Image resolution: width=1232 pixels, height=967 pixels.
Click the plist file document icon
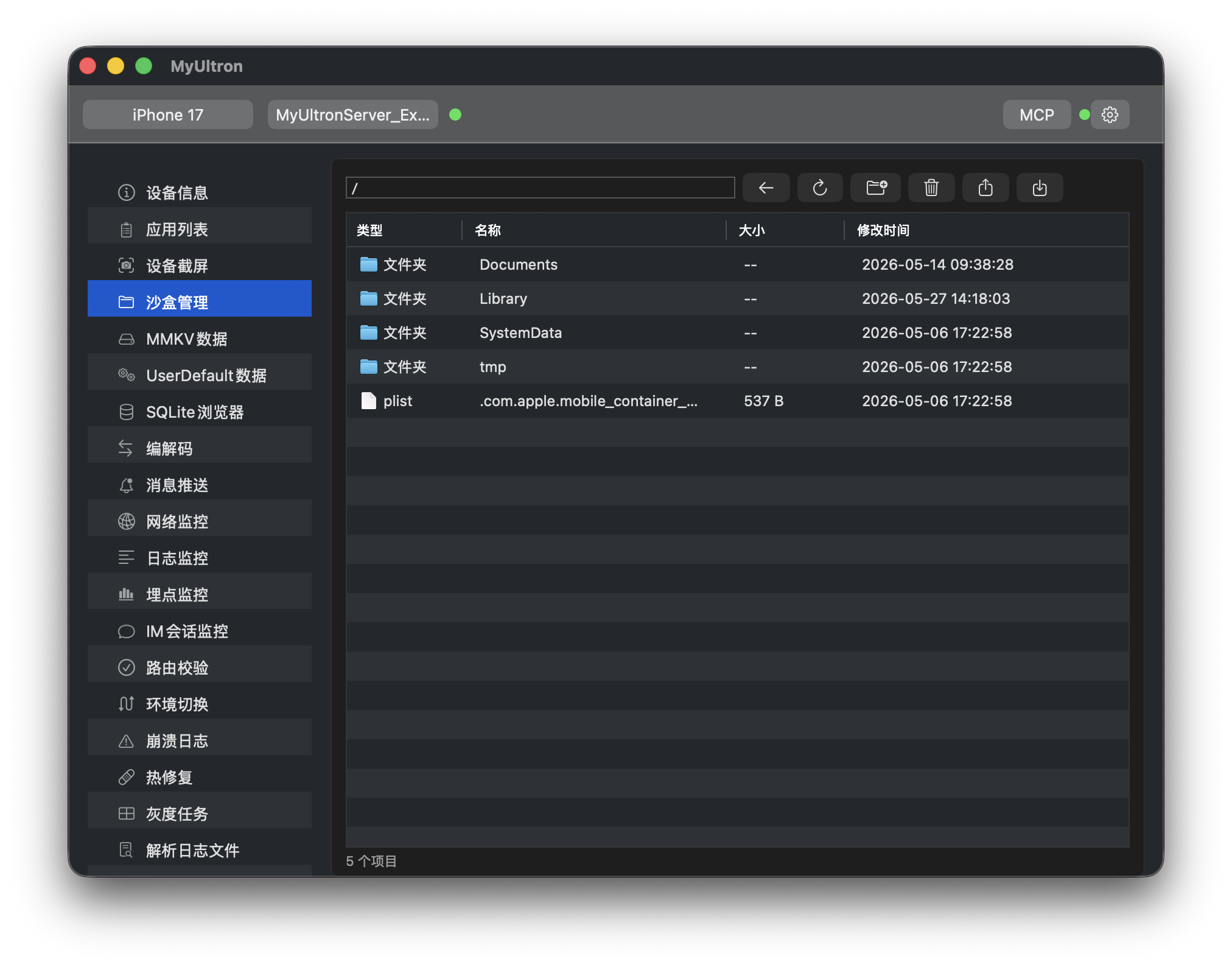tap(368, 401)
